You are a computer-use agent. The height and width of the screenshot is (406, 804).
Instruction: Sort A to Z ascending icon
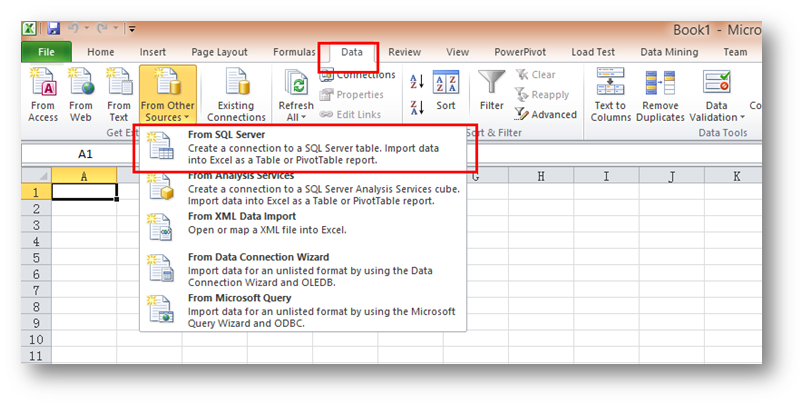tap(417, 81)
